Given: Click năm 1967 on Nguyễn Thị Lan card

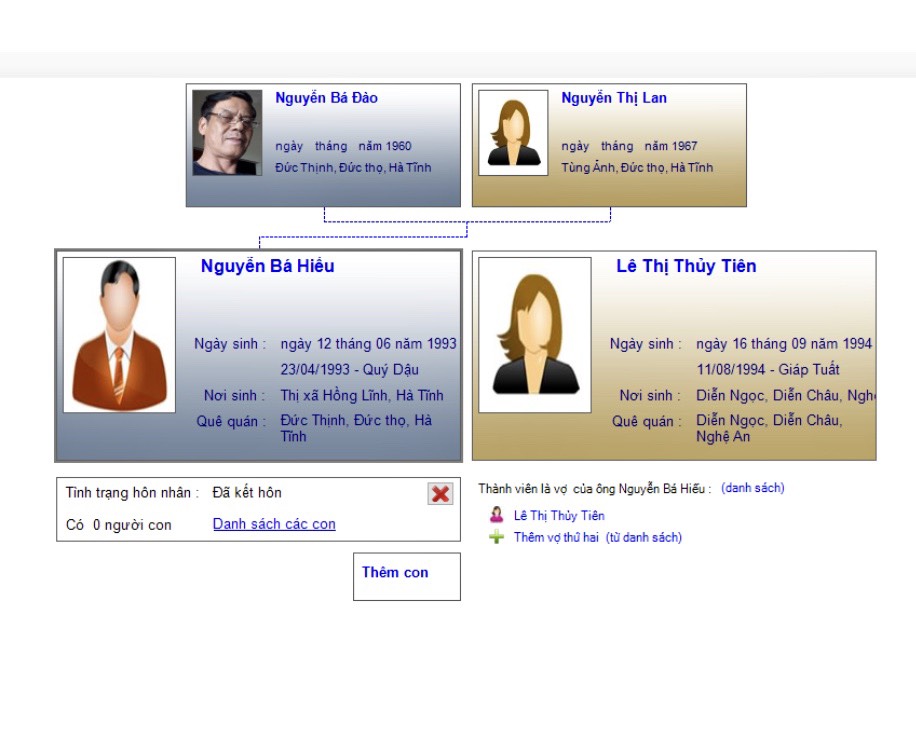Looking at the screenshot, I should pos(671,145).
